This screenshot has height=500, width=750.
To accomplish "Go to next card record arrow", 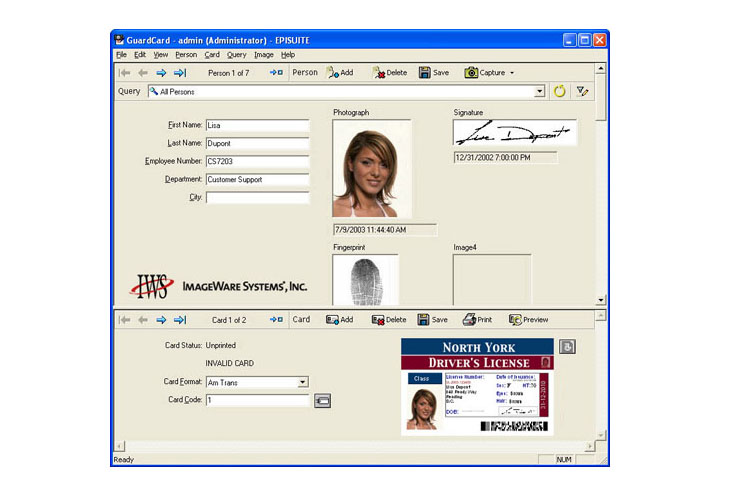I will (161, 320).
